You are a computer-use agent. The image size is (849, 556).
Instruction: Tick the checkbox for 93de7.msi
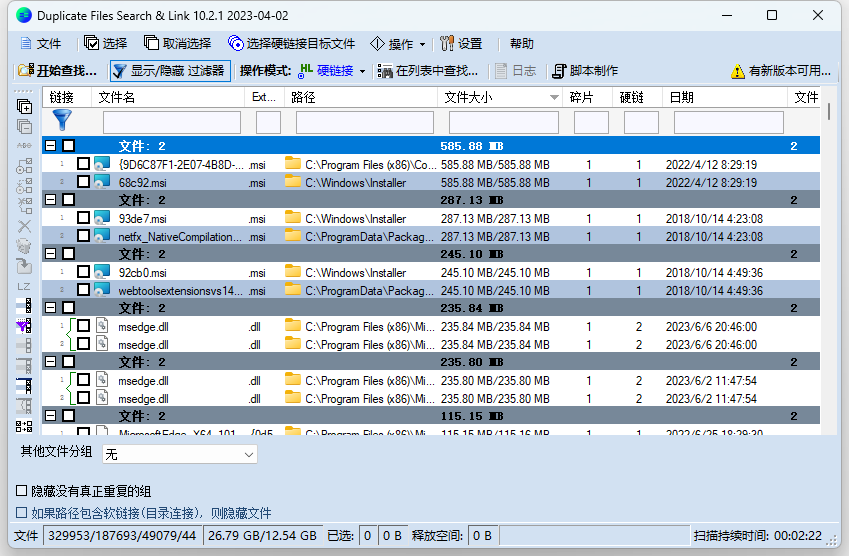pyautogui.click(x=83, y=218)
